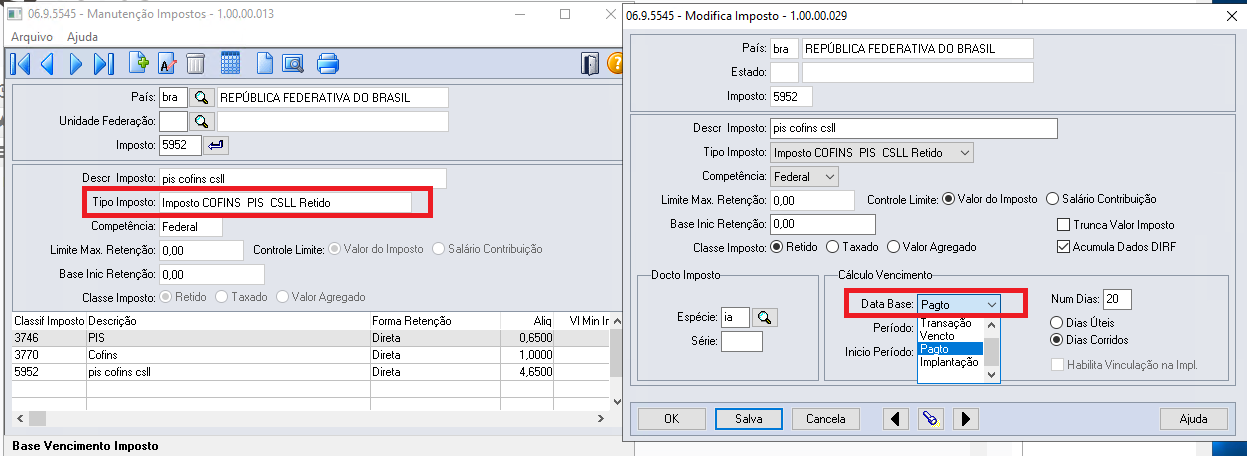1247x456 pixels.
Task: Click the magnifier lookup beside Unidade Federação
Action: point(202,121)
